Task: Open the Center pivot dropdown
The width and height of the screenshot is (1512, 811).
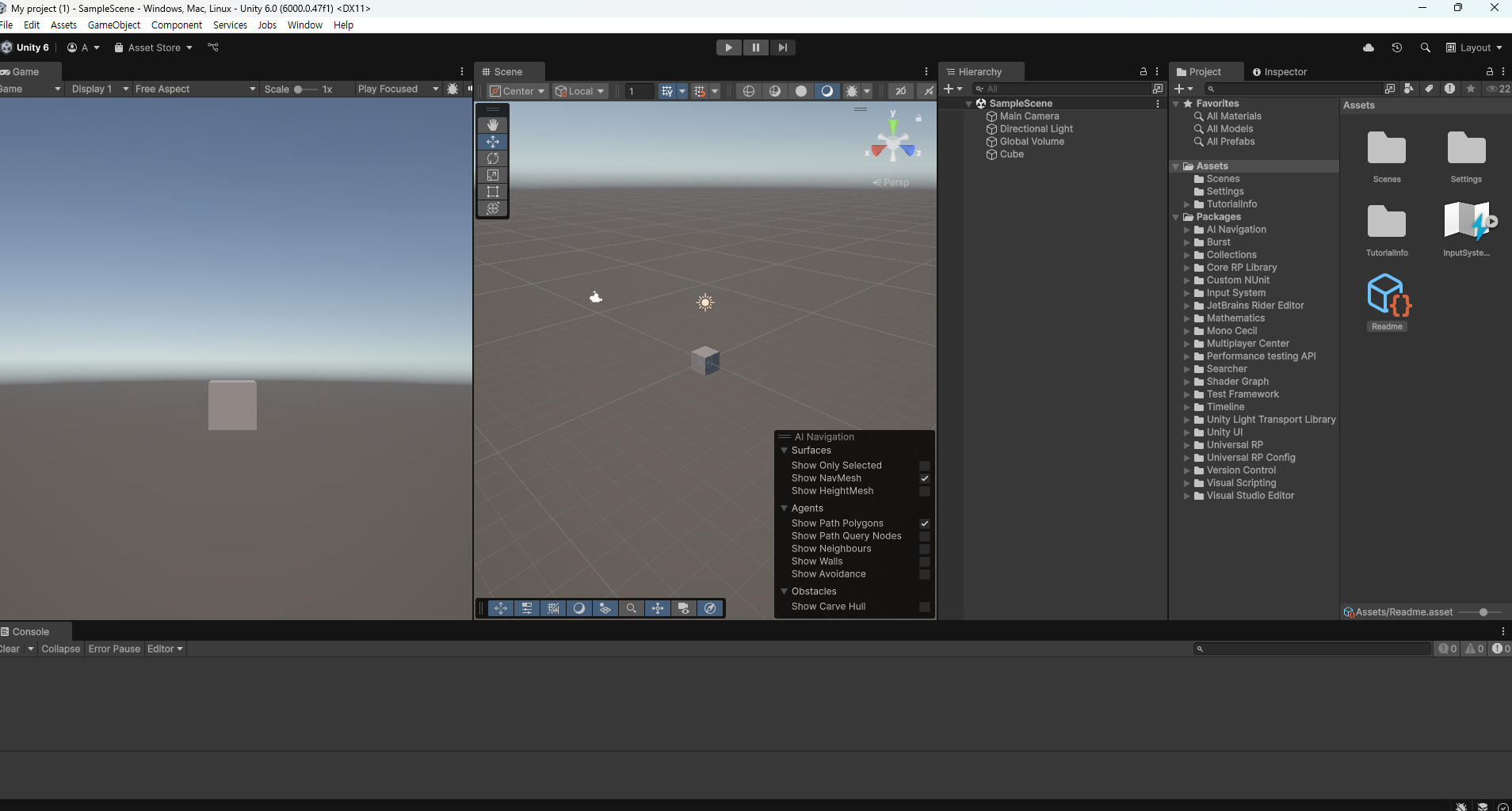Action: [517, 91]
